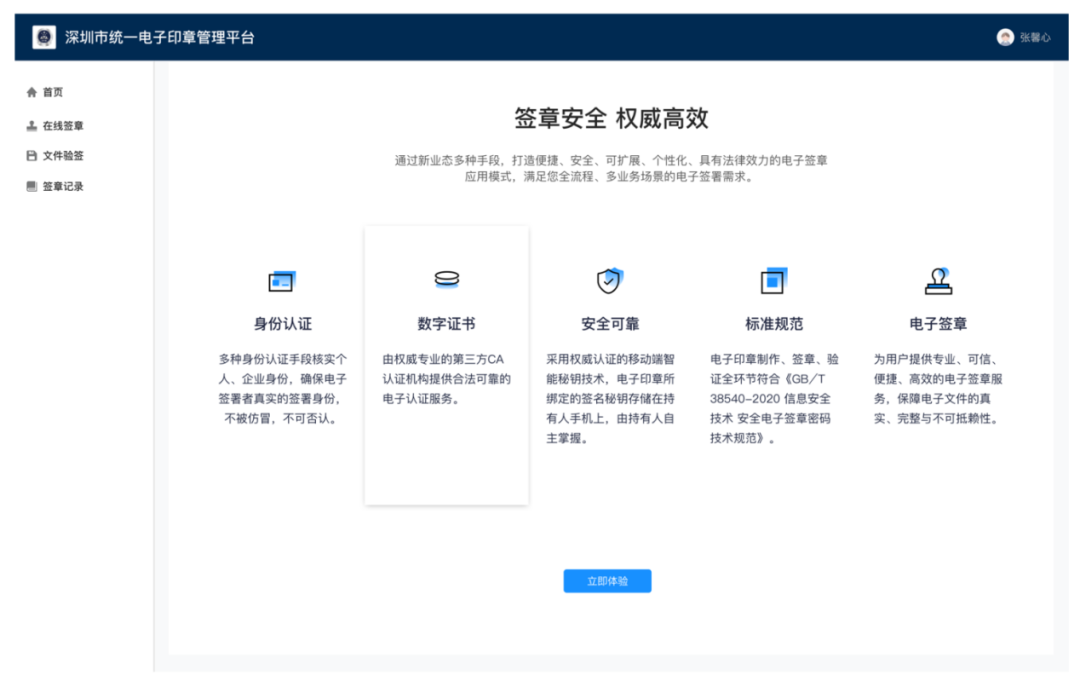Click description text under 身份认证
Viewport: 1080px width, 681px height.
(282, 389)
